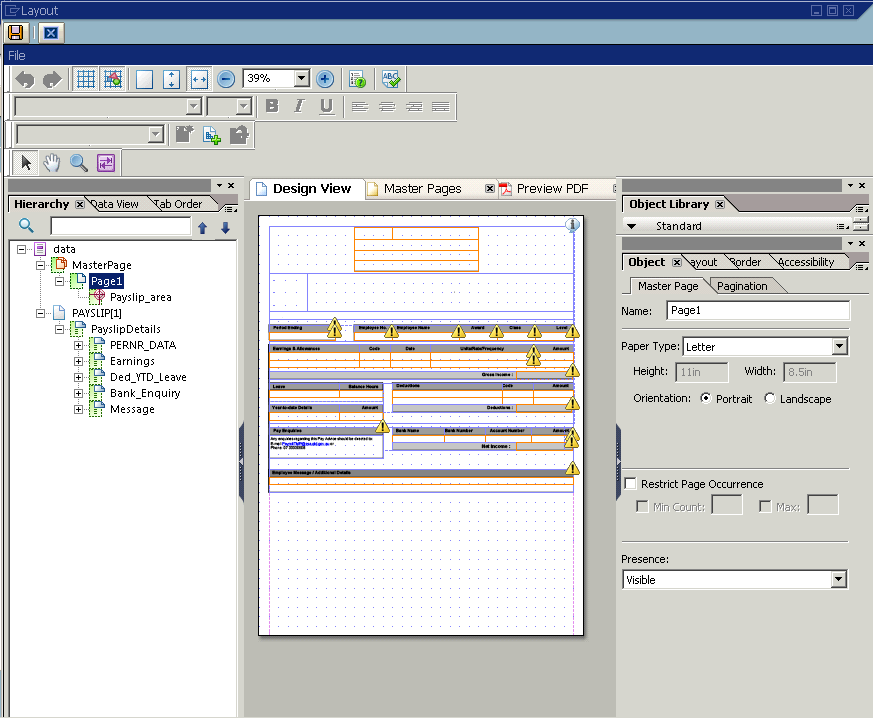873x718 pixels.
Task: Click the Zoom In plus button
Action: pos(325,79)
